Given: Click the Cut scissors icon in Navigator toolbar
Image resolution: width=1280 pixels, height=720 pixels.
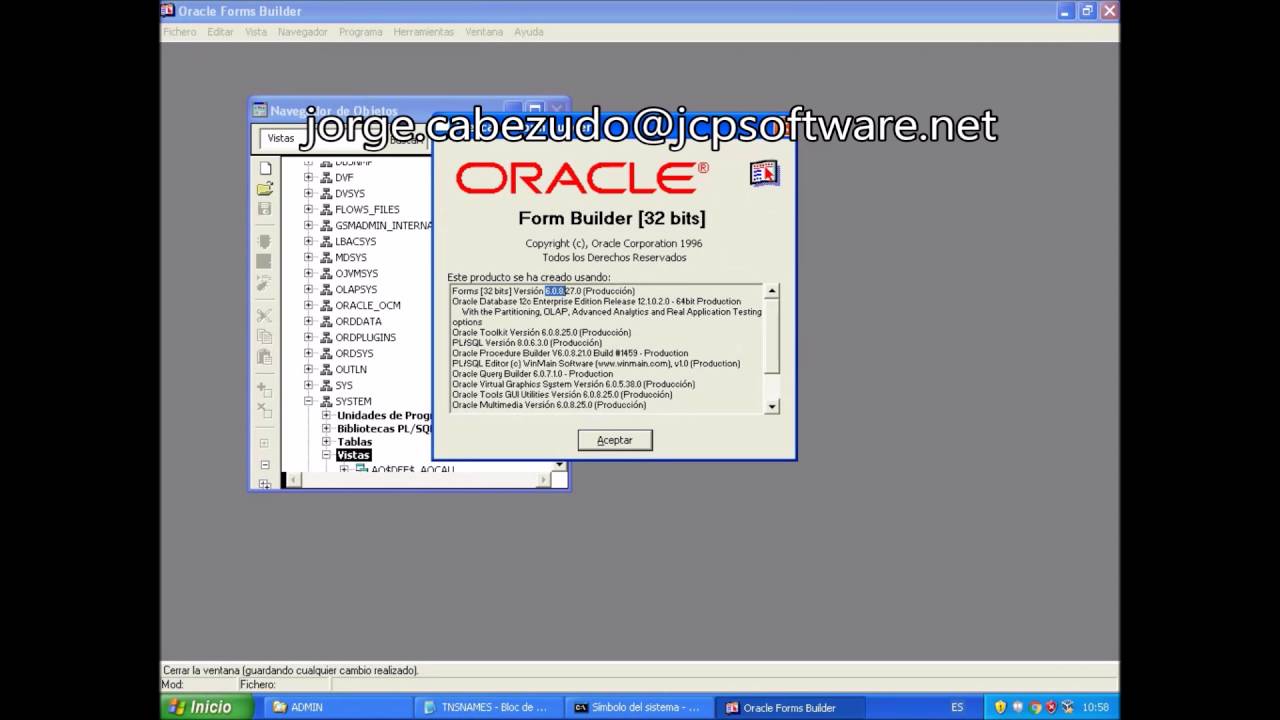Looking at the screenshot, I should coord(265,316).
